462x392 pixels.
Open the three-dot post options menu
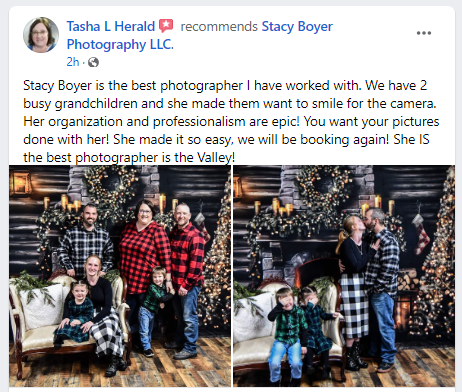pyautogui.click(x=424, y=33)
